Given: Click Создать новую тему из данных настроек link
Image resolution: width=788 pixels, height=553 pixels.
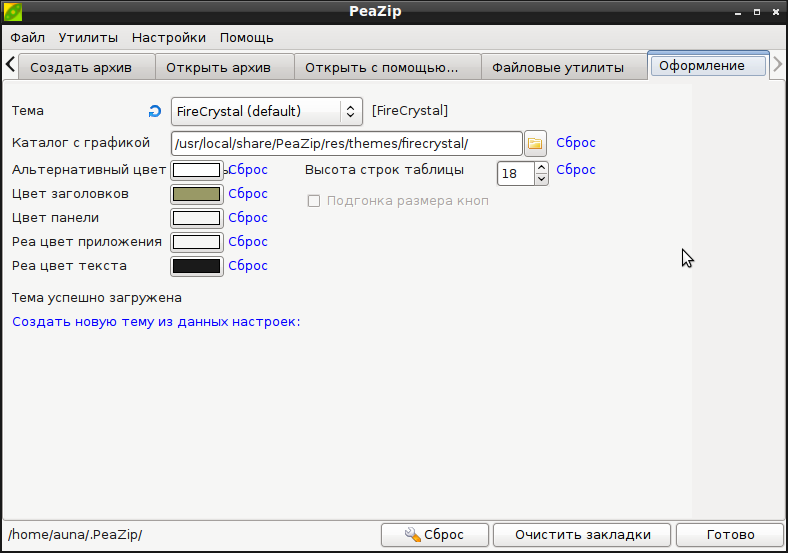Looking at the screenshot, I should [156, 322].
